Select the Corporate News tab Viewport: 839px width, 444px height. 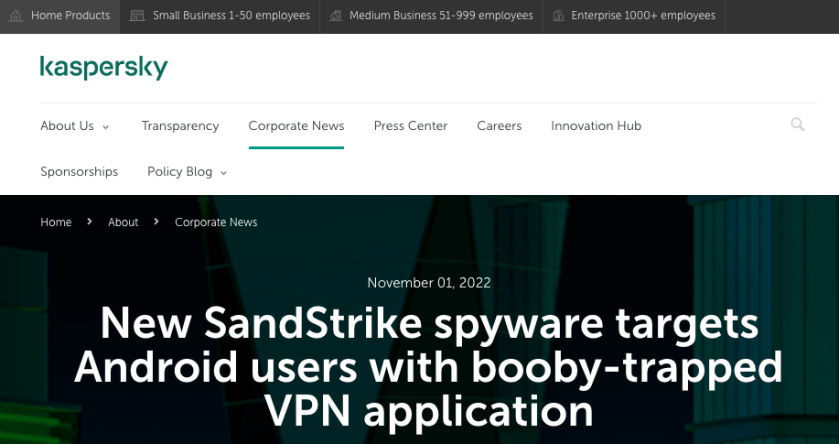click(296, 126)
